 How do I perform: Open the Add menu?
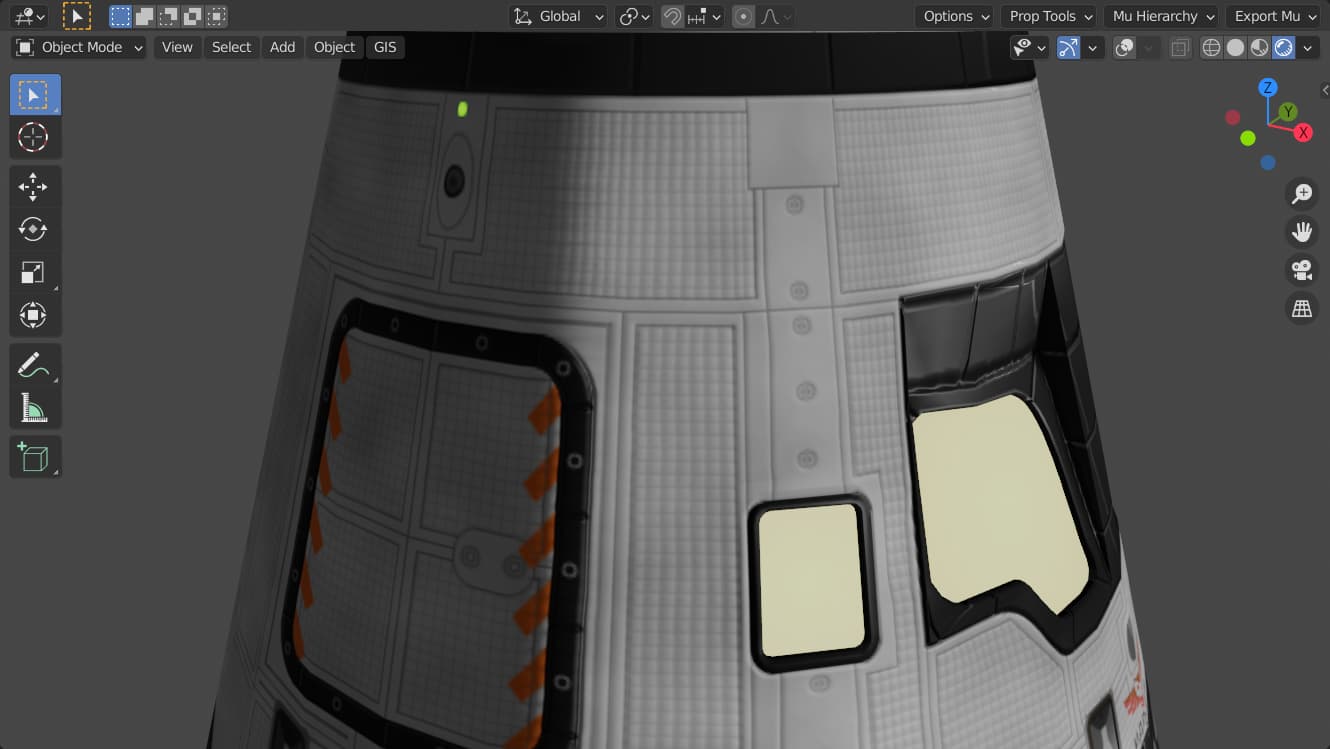point(283,47)
